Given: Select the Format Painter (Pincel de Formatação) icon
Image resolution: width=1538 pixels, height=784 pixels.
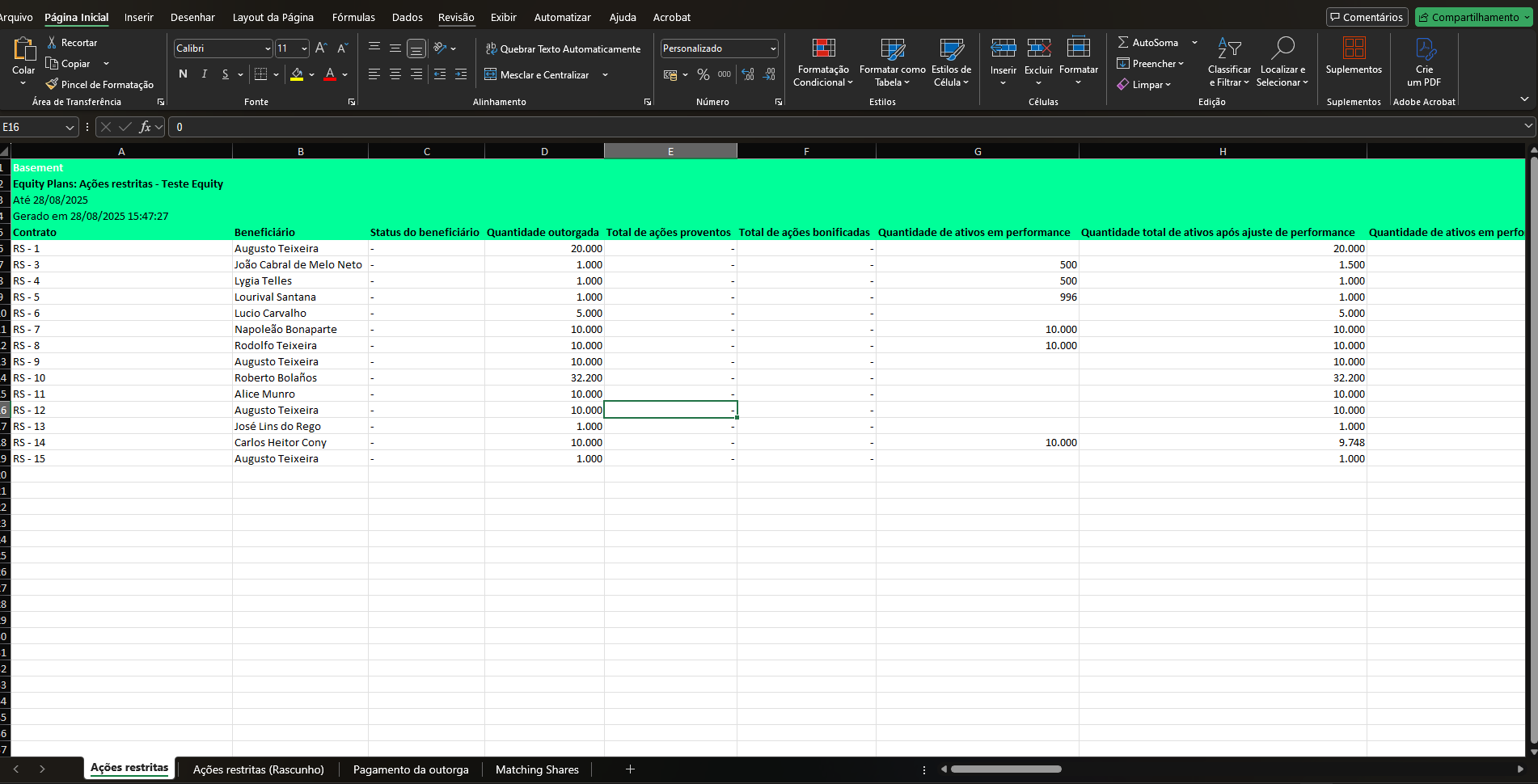Looking at the screenshot, I should pos(53,84).
